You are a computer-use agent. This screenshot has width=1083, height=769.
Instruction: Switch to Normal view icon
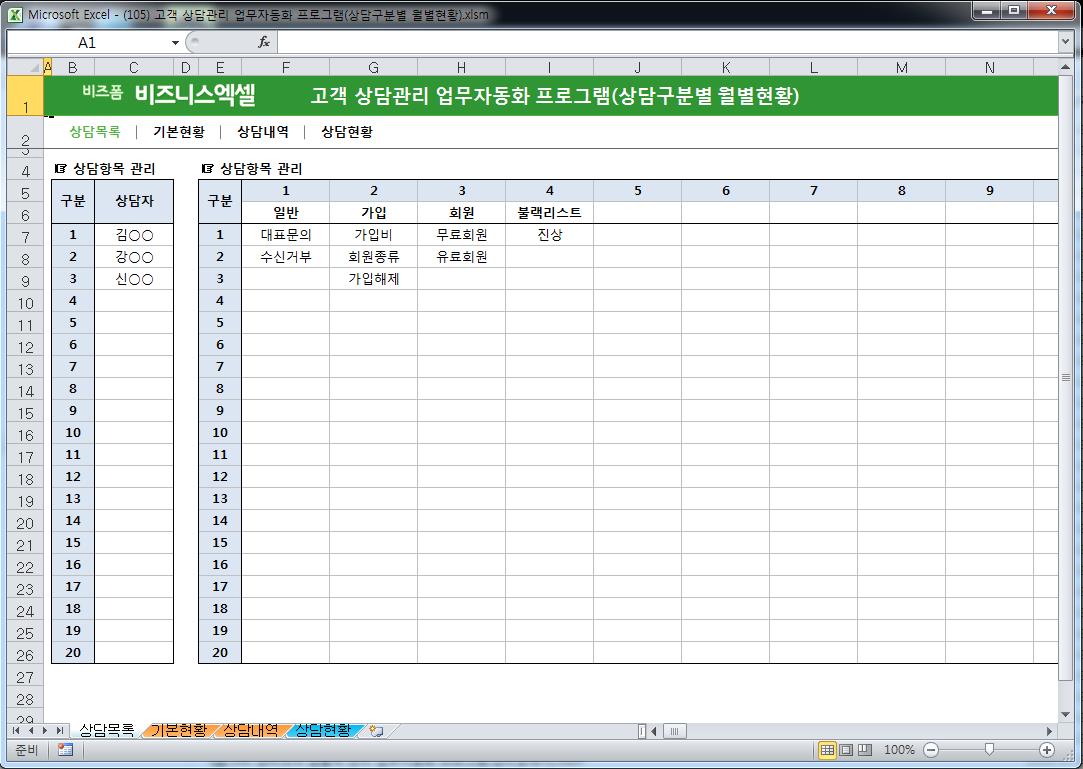827,750
